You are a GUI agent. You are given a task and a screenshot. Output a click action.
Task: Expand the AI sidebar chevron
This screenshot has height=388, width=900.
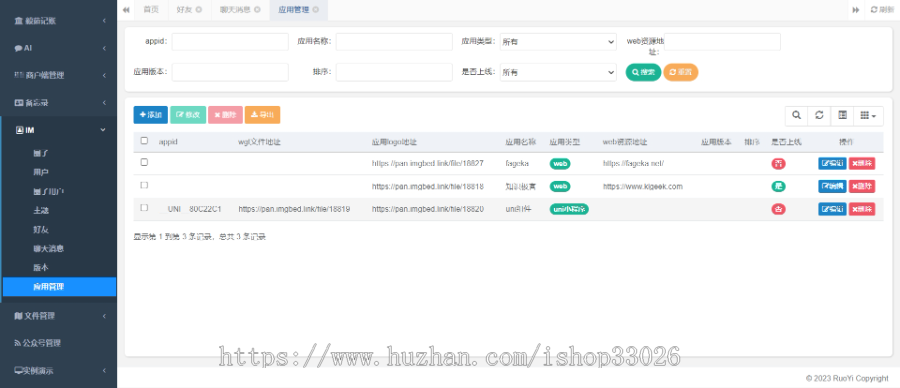(x=104, y=48)
